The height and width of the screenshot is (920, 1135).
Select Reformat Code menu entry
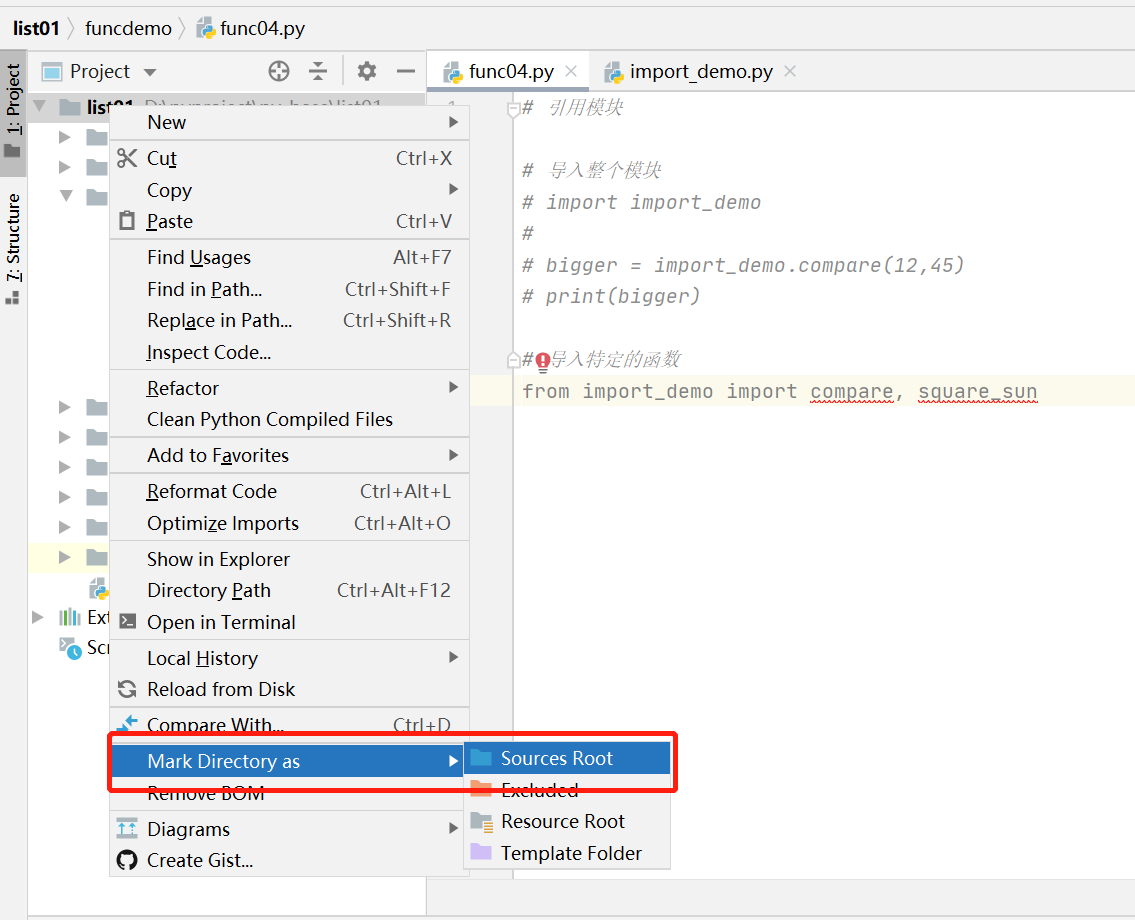(290, 491)
